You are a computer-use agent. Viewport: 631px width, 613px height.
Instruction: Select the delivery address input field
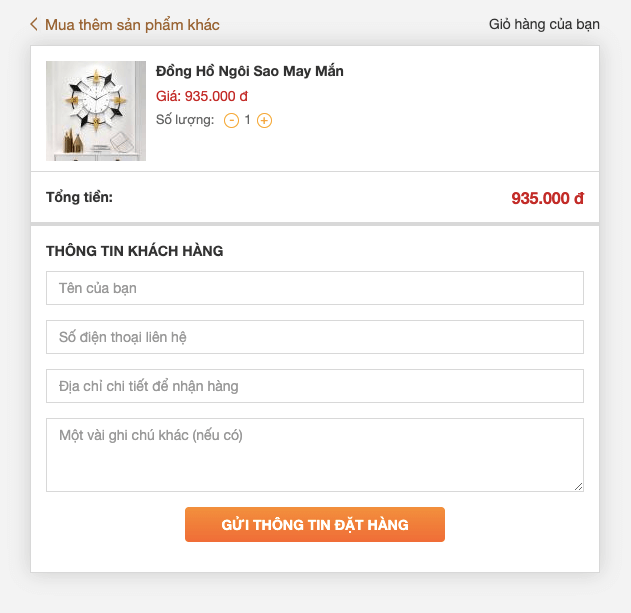[x=314, y=386]
